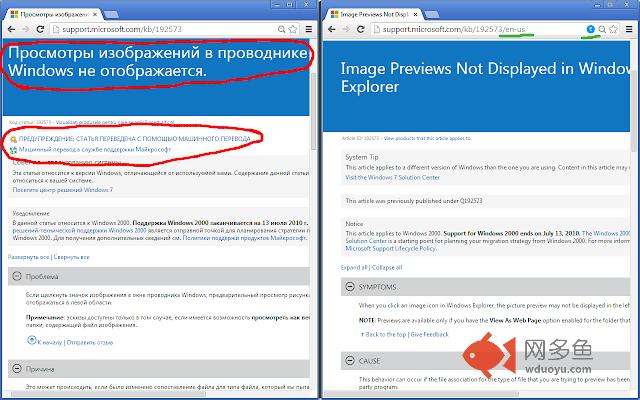The width and height of the screenshot is (640, 400).
Task: Open 'Посетите центр решений Windows 7' link
Action: pos(62,190)
